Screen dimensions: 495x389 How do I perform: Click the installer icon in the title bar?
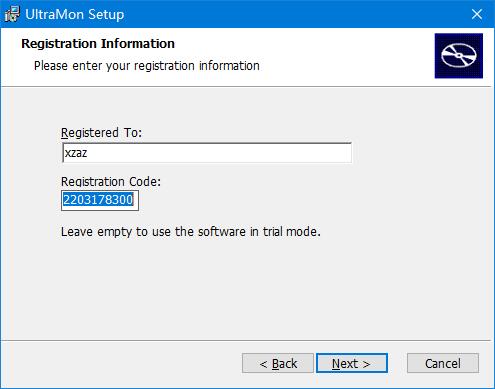tap(12, 14)
